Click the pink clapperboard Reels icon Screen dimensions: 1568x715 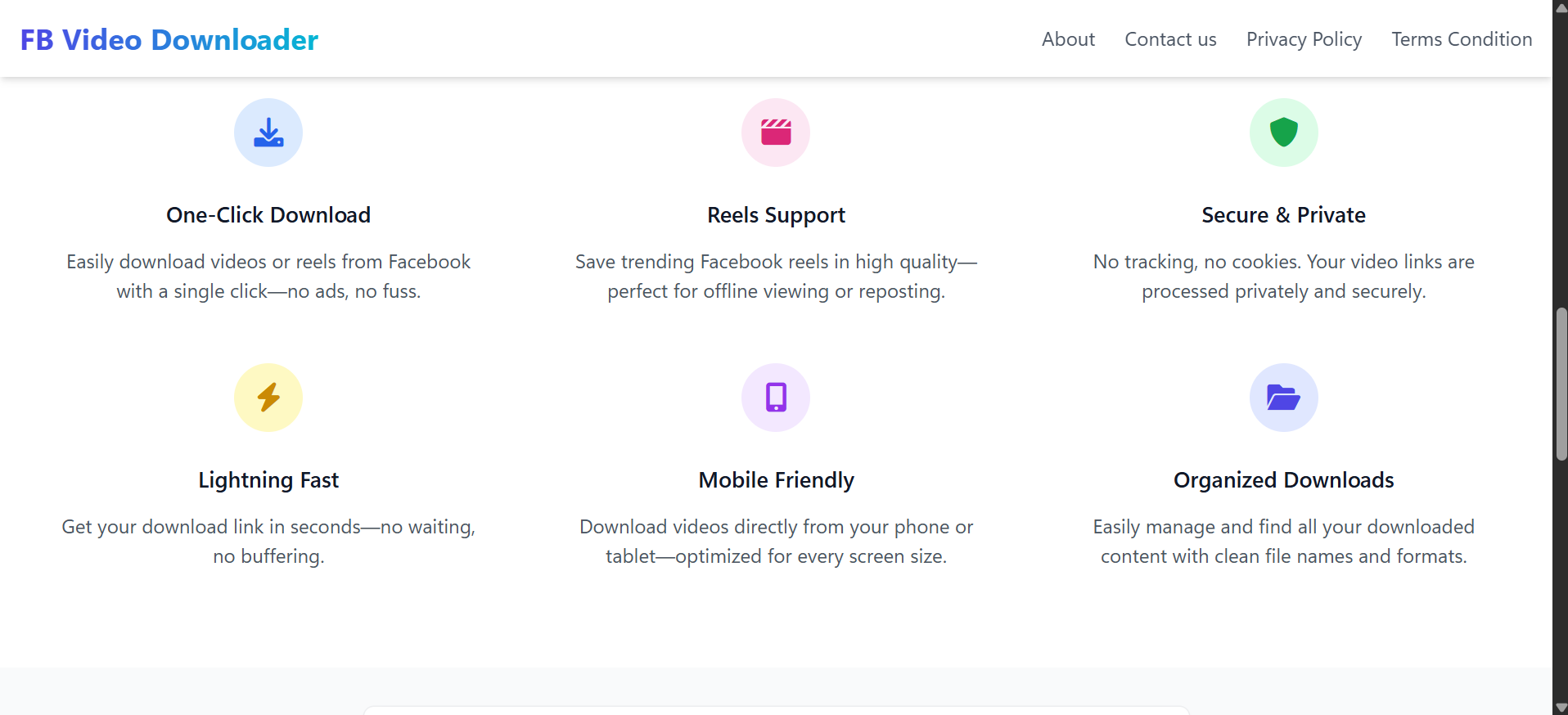[776, 133]
